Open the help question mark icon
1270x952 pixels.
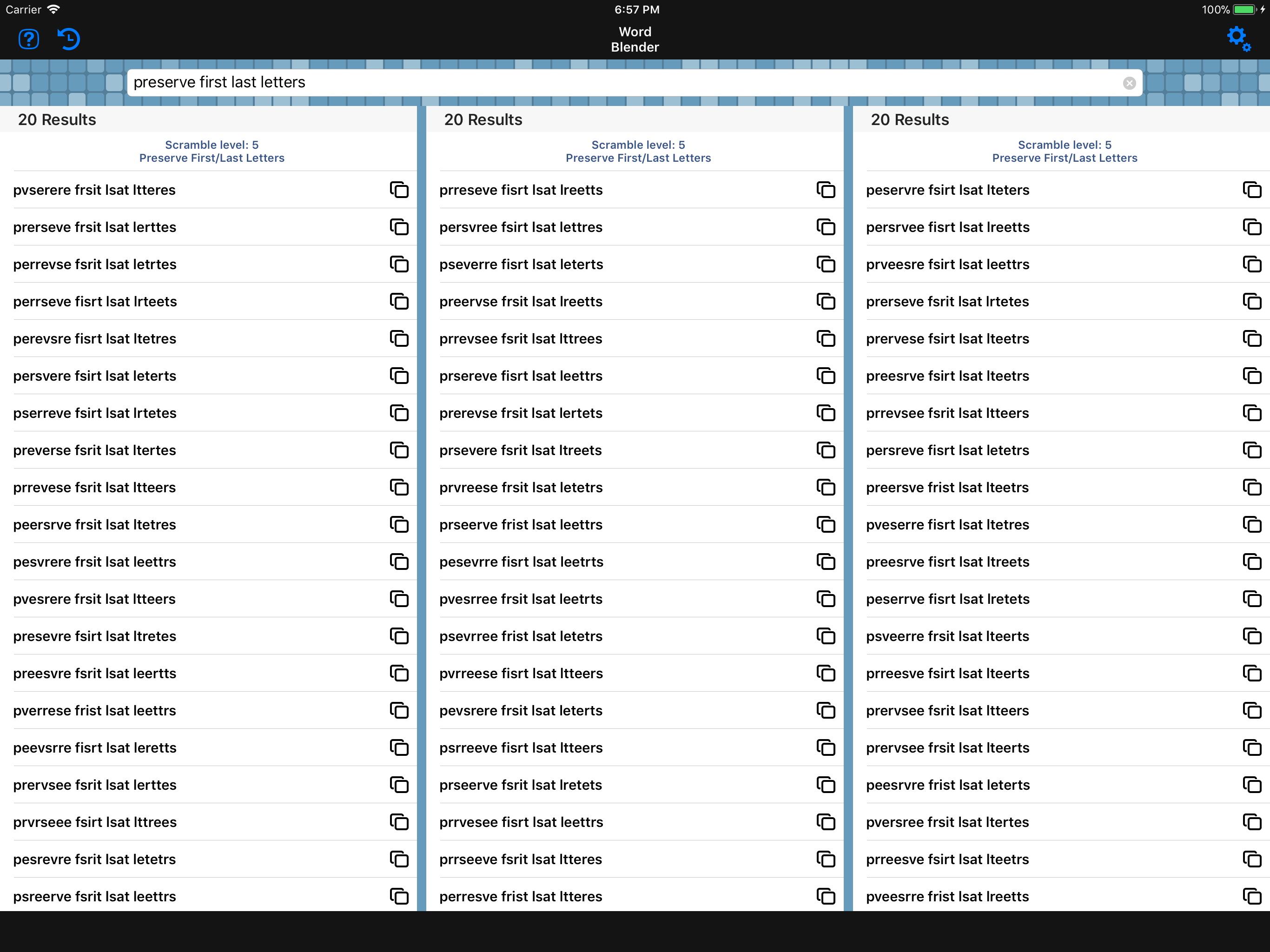(29, 39)
